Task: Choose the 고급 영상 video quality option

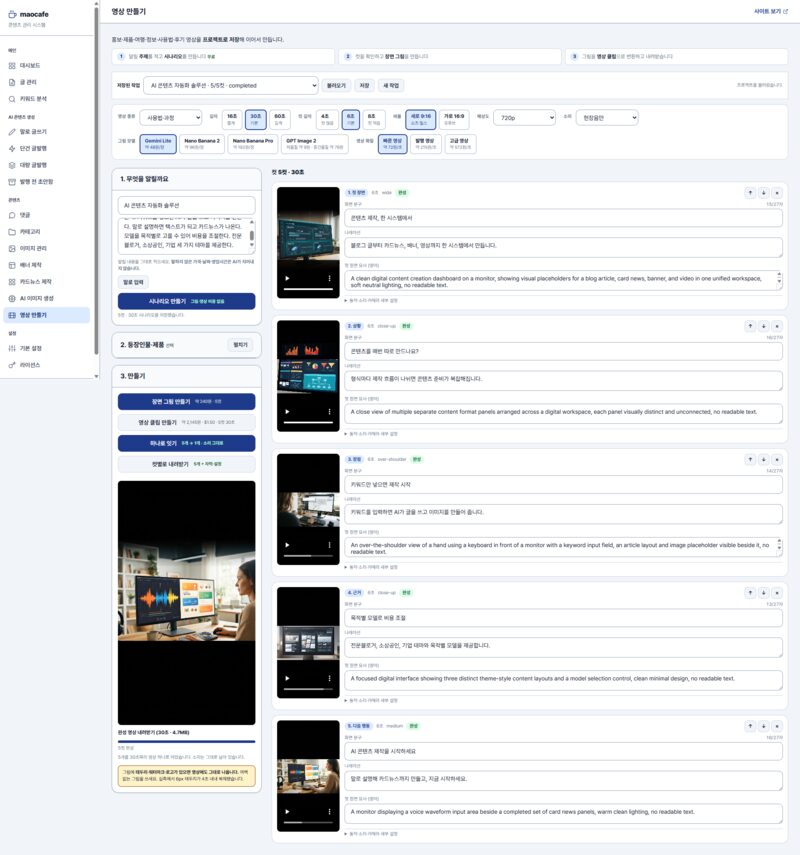Action: click(460, 143)
